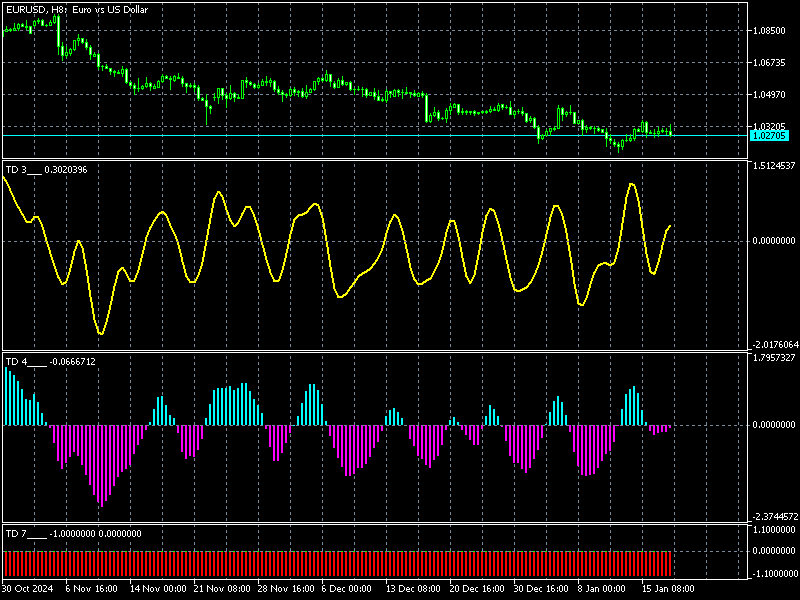Screen dimensions: 800x600
Task: Click the 28 Nov 16:00 time label
Action: [x=286, y=589]
